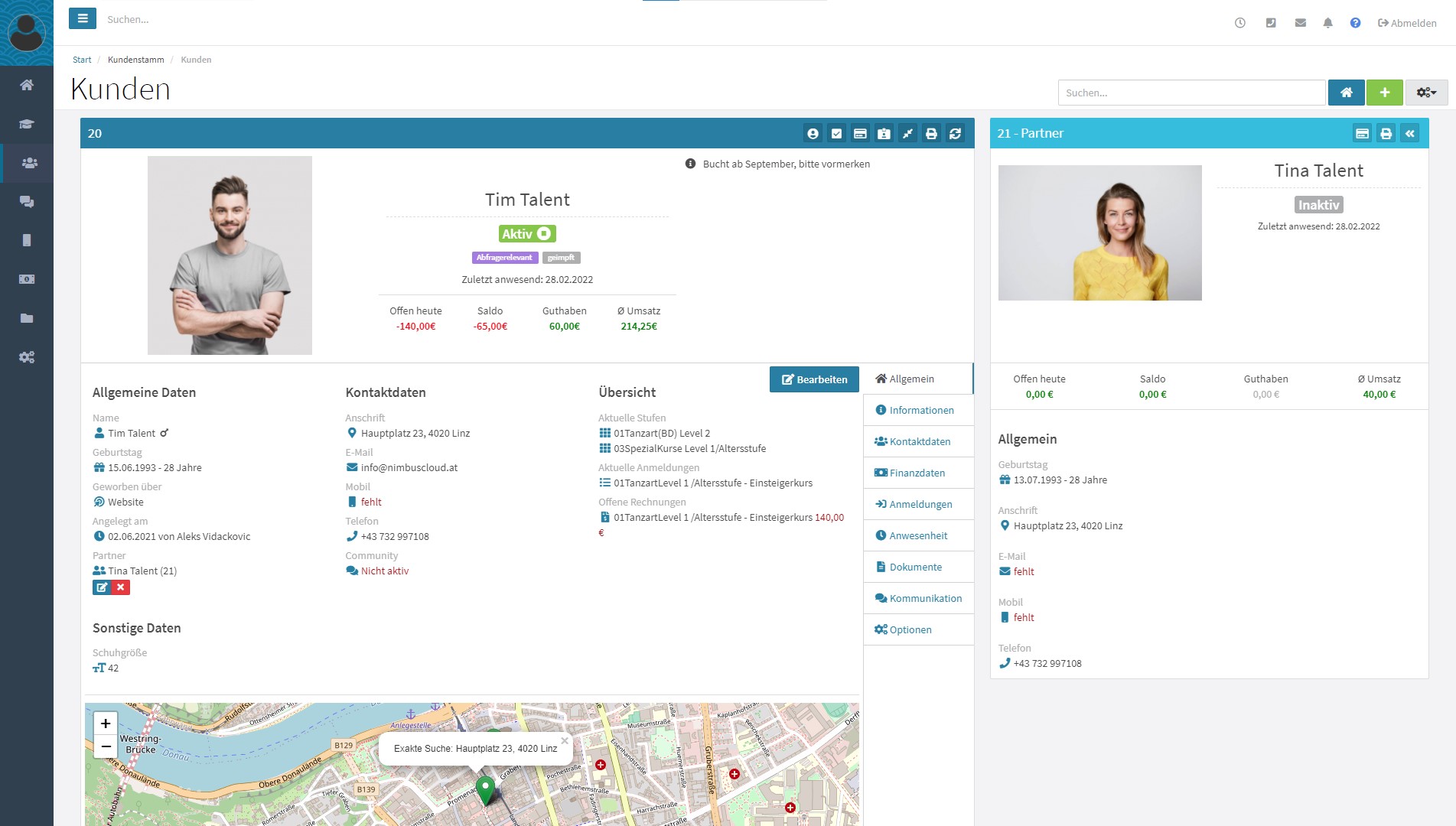Click the Bearbeiten button

(814, 379)
